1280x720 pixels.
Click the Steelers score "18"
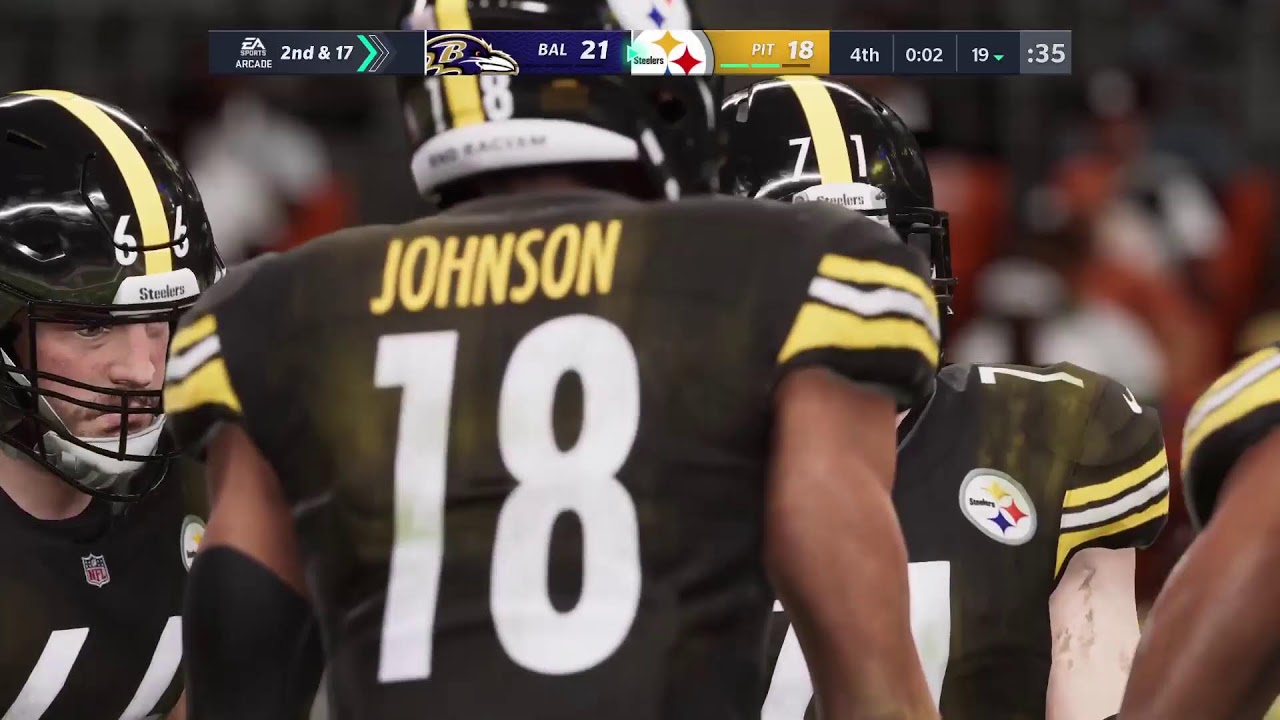(800, 49)
